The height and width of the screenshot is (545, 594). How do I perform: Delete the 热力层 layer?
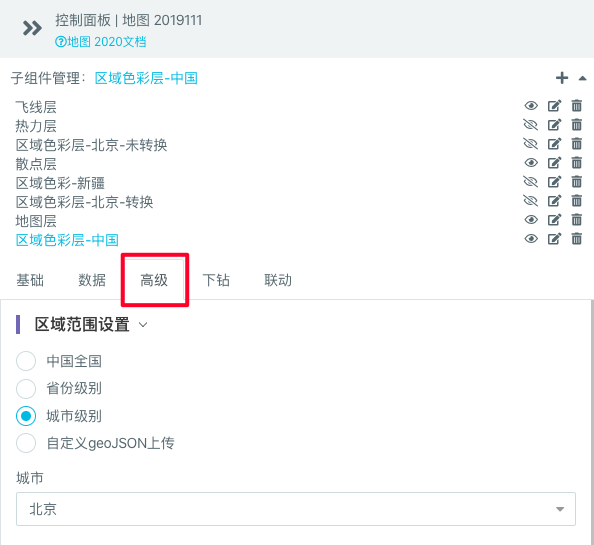(x=577, y=125)
